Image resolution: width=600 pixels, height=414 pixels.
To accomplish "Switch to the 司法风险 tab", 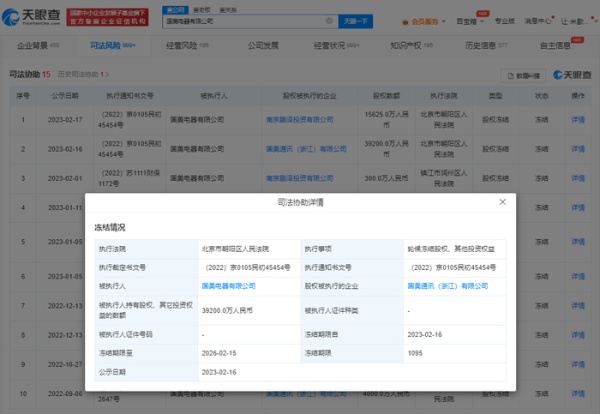I will 113,47.
